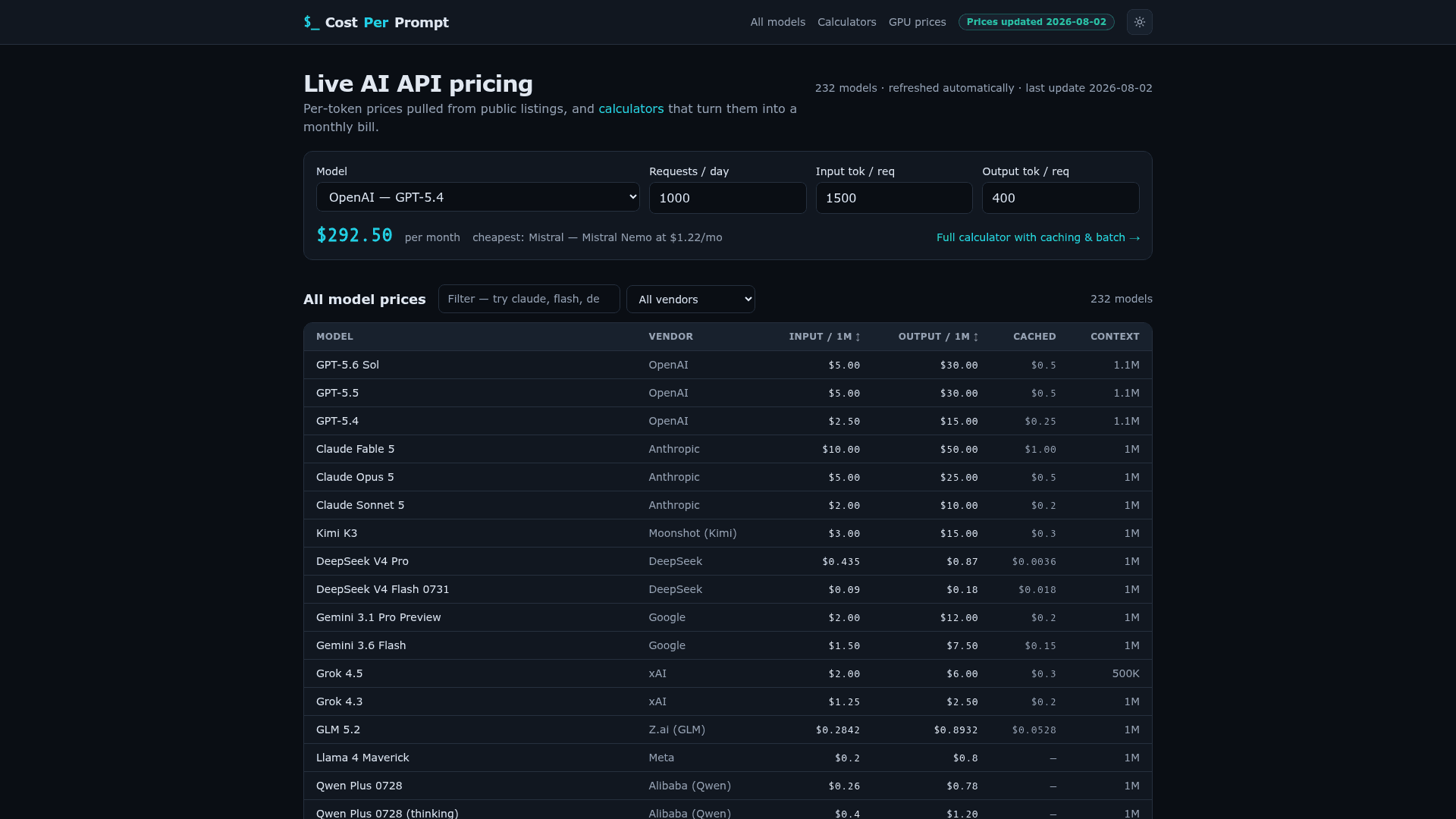This screenshot has height=819, width=1456.
Task: Select the Claude Fable 5 model name
Action: tap(356, 449)
